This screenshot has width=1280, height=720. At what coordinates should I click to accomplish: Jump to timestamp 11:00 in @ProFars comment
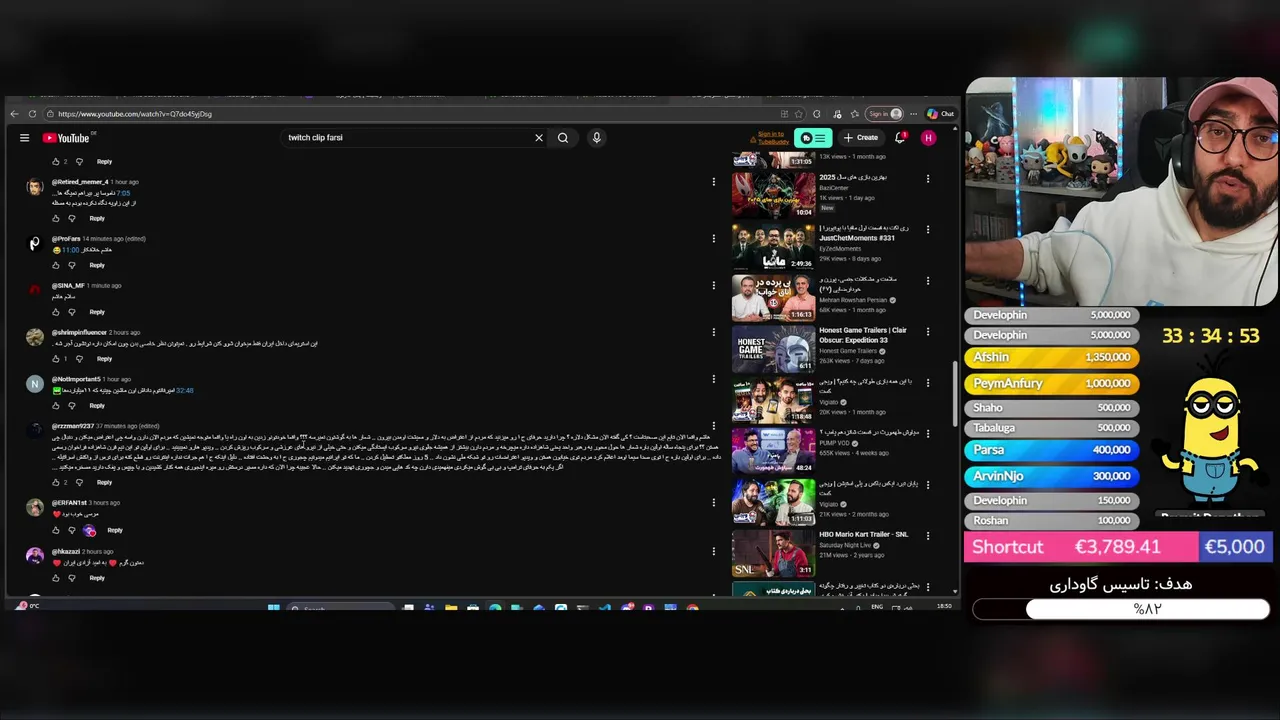pos(70,250)
